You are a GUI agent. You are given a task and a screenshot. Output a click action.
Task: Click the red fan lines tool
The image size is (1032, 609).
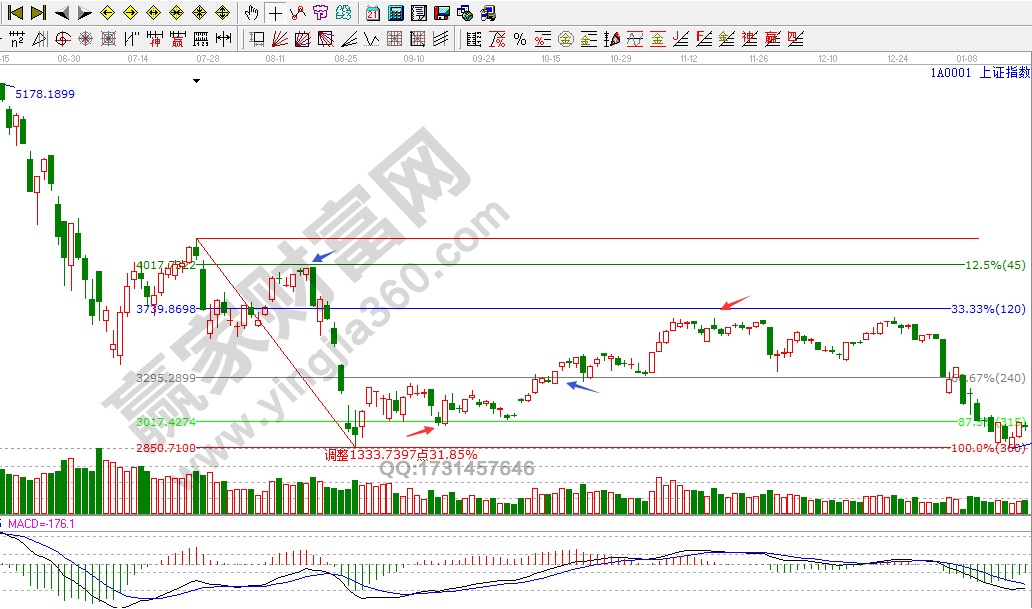[x=280, y=39]
